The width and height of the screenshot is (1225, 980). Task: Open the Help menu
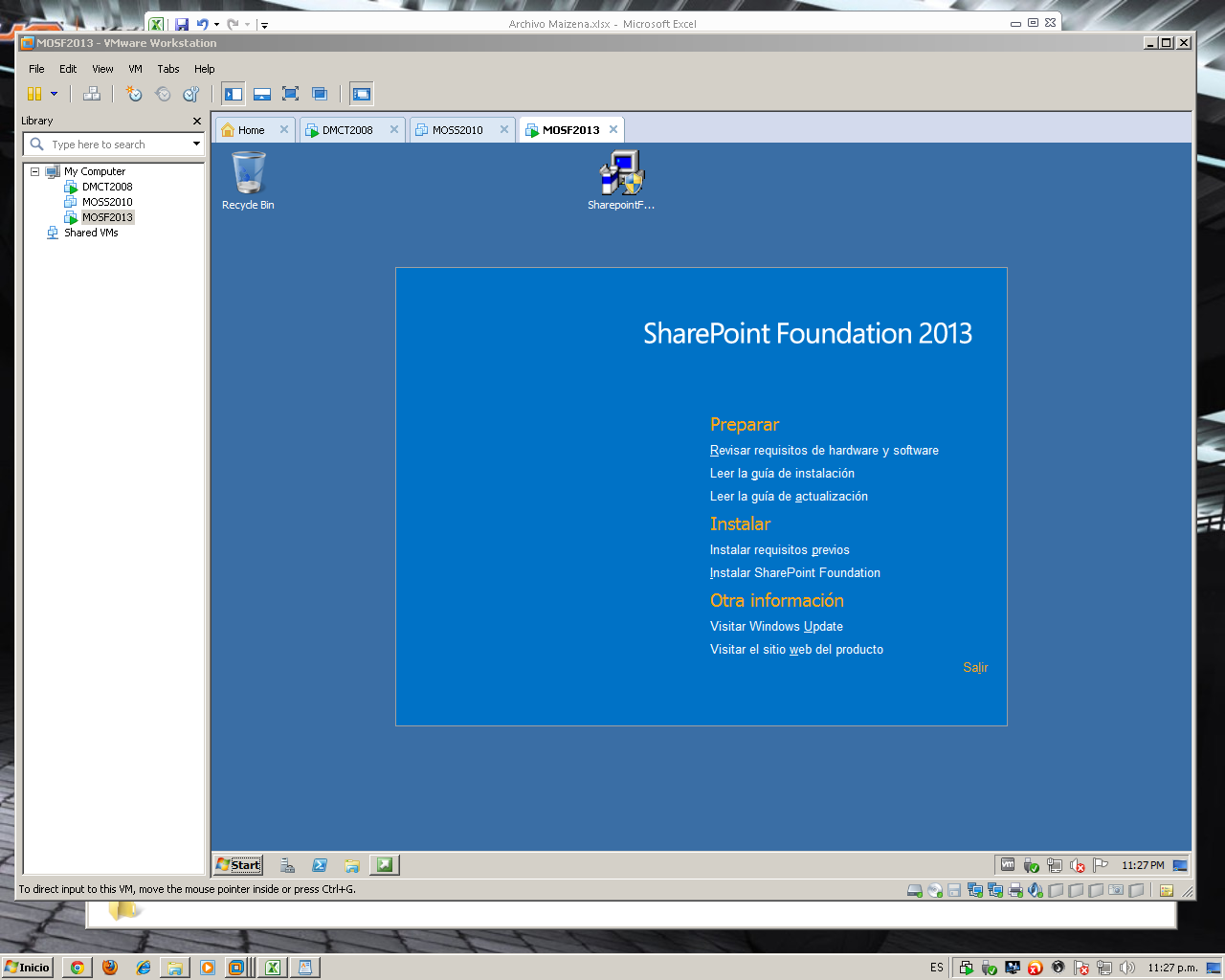tap(205, 69)
